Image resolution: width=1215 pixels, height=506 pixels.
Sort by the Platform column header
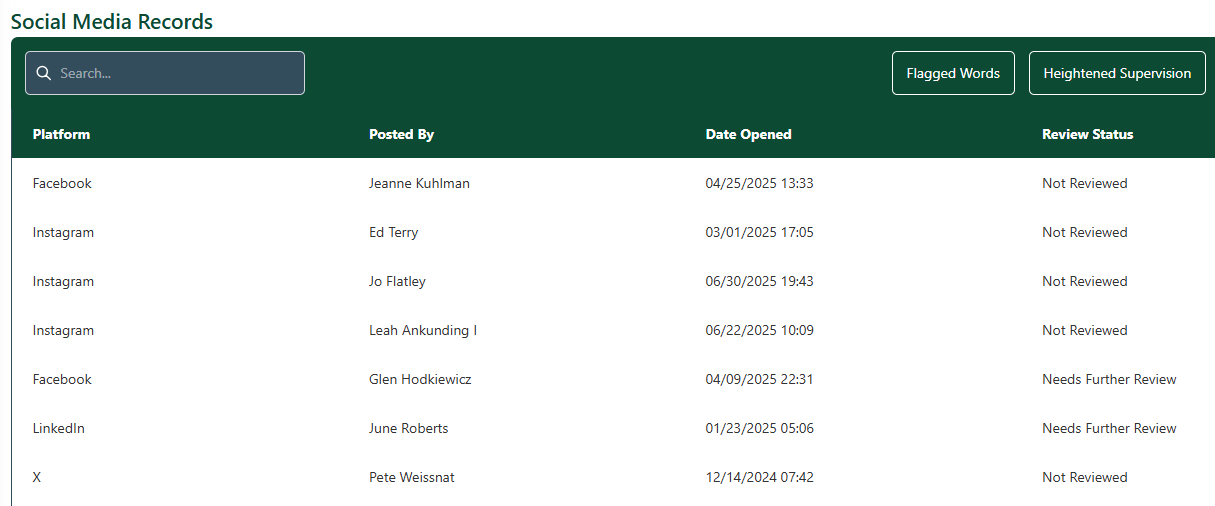coord(61,134)
